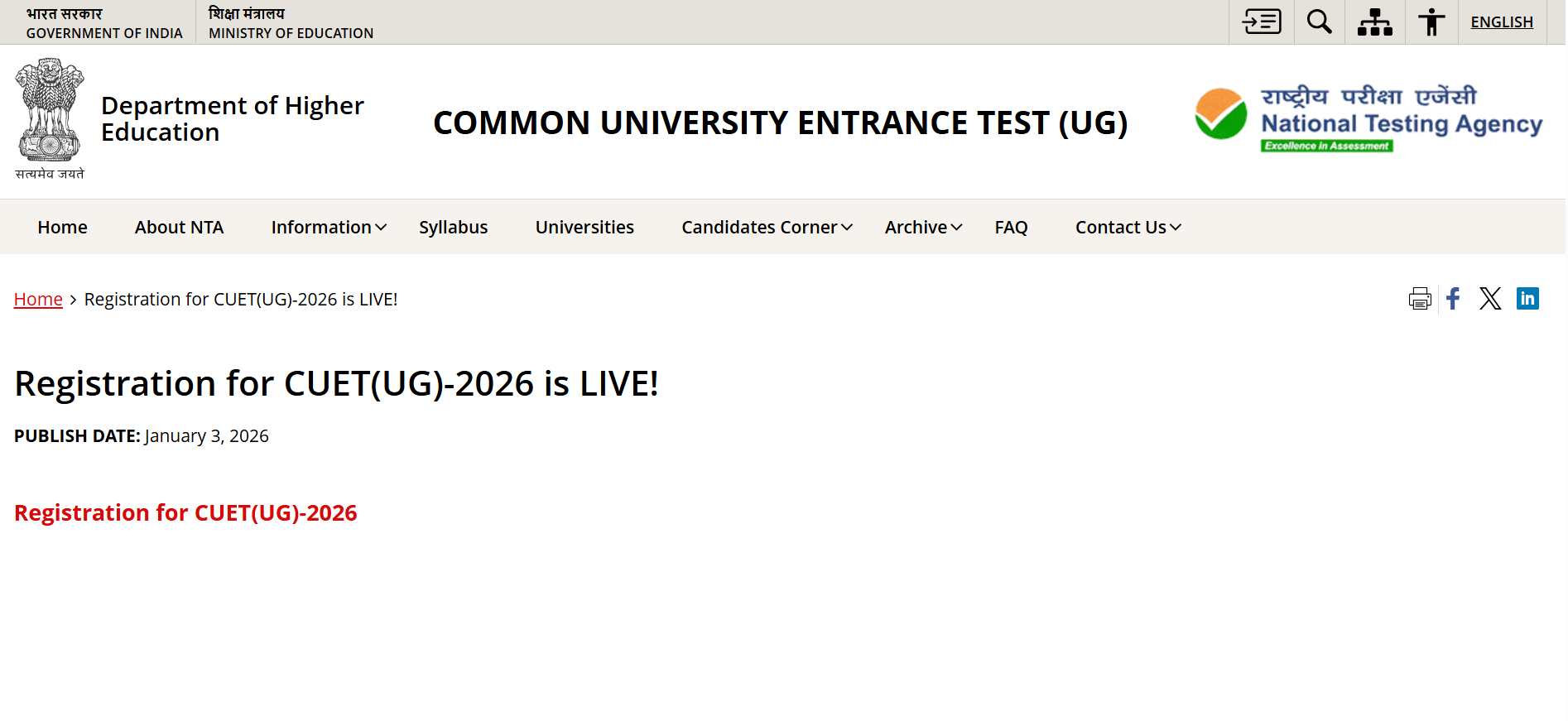Screen dimensions: 1568x721
Task: Expand the Information dropdown menu
Action: pyautogui.click(x=329, y=228)
